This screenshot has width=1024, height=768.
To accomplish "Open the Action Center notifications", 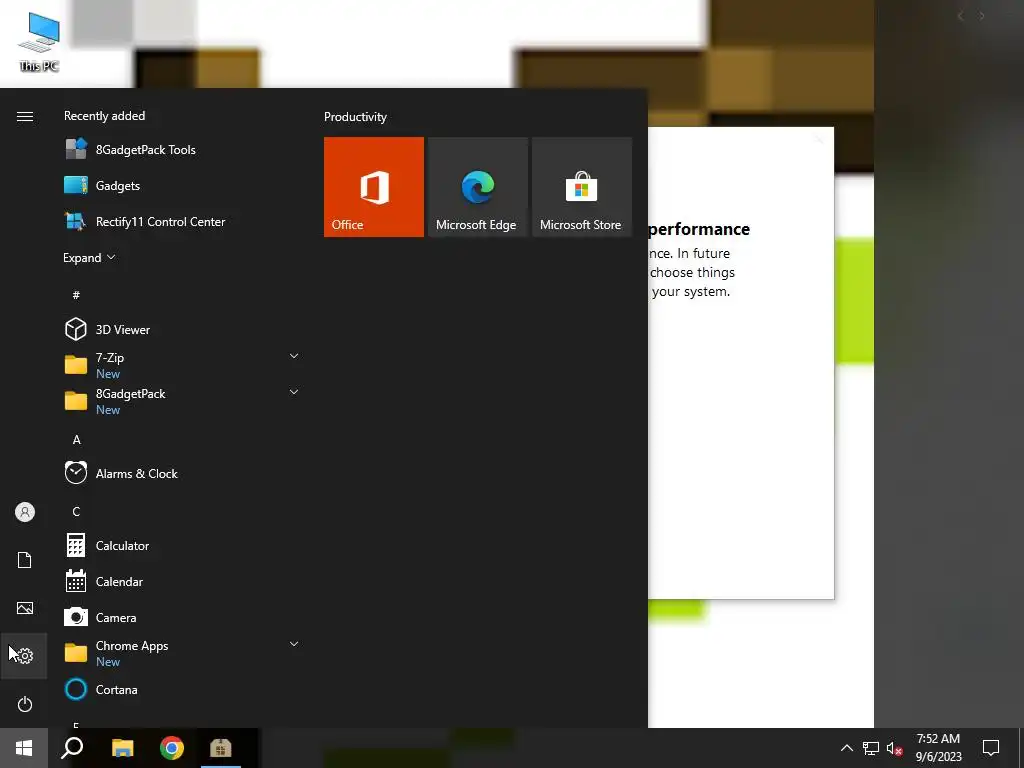I will pyautogui.click(x=991, y=748).
